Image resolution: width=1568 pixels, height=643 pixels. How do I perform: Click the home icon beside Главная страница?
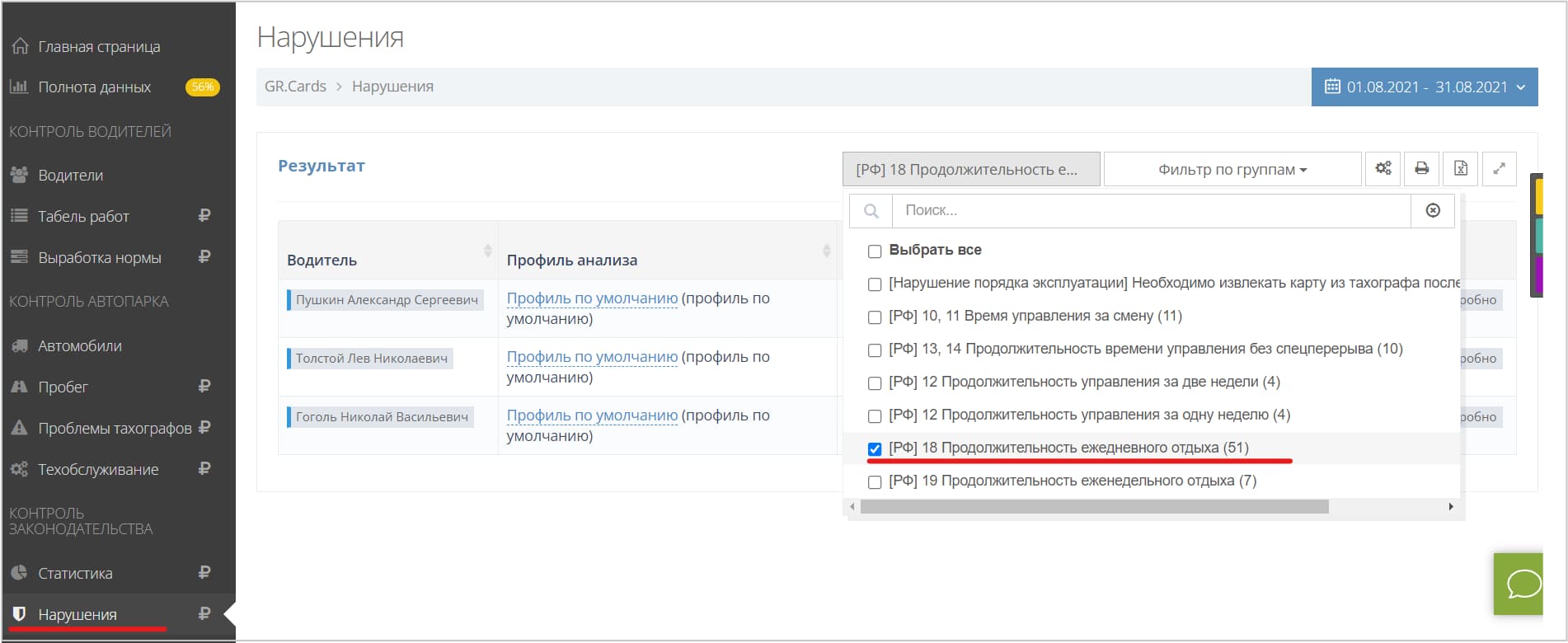(20, 46)
